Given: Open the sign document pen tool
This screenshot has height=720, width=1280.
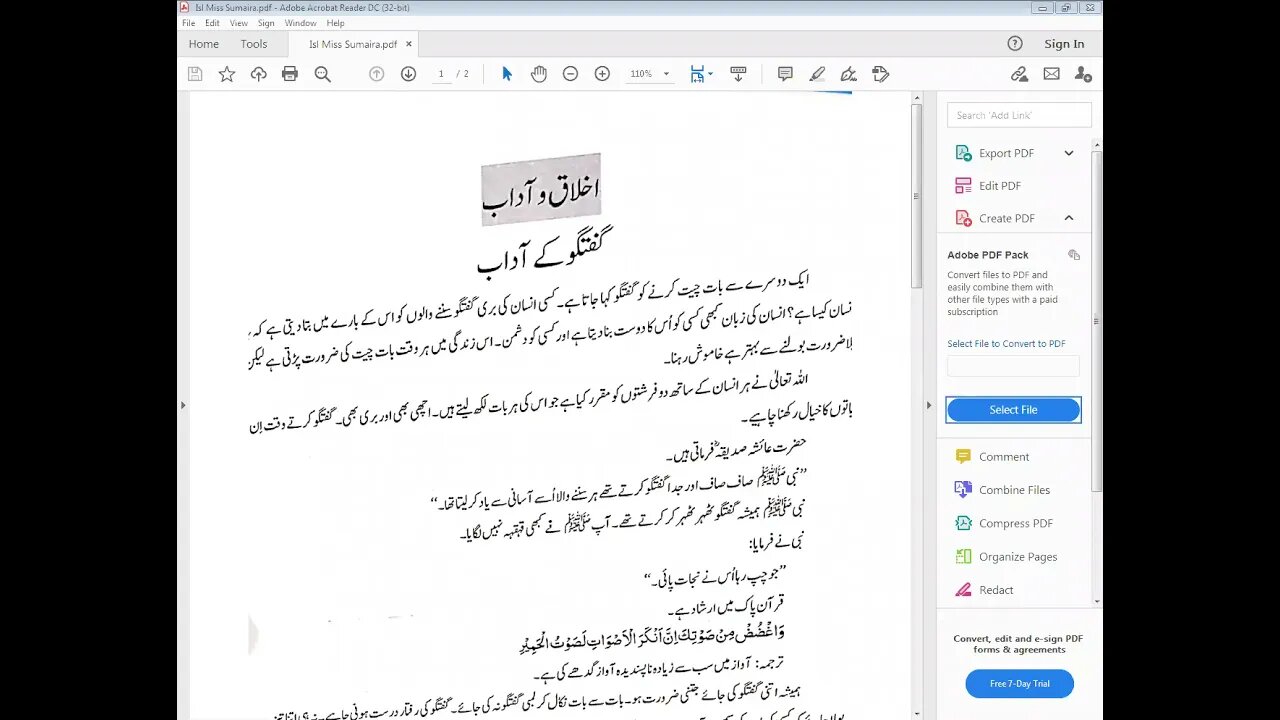Looking at the screenshot, I should 849,74.
